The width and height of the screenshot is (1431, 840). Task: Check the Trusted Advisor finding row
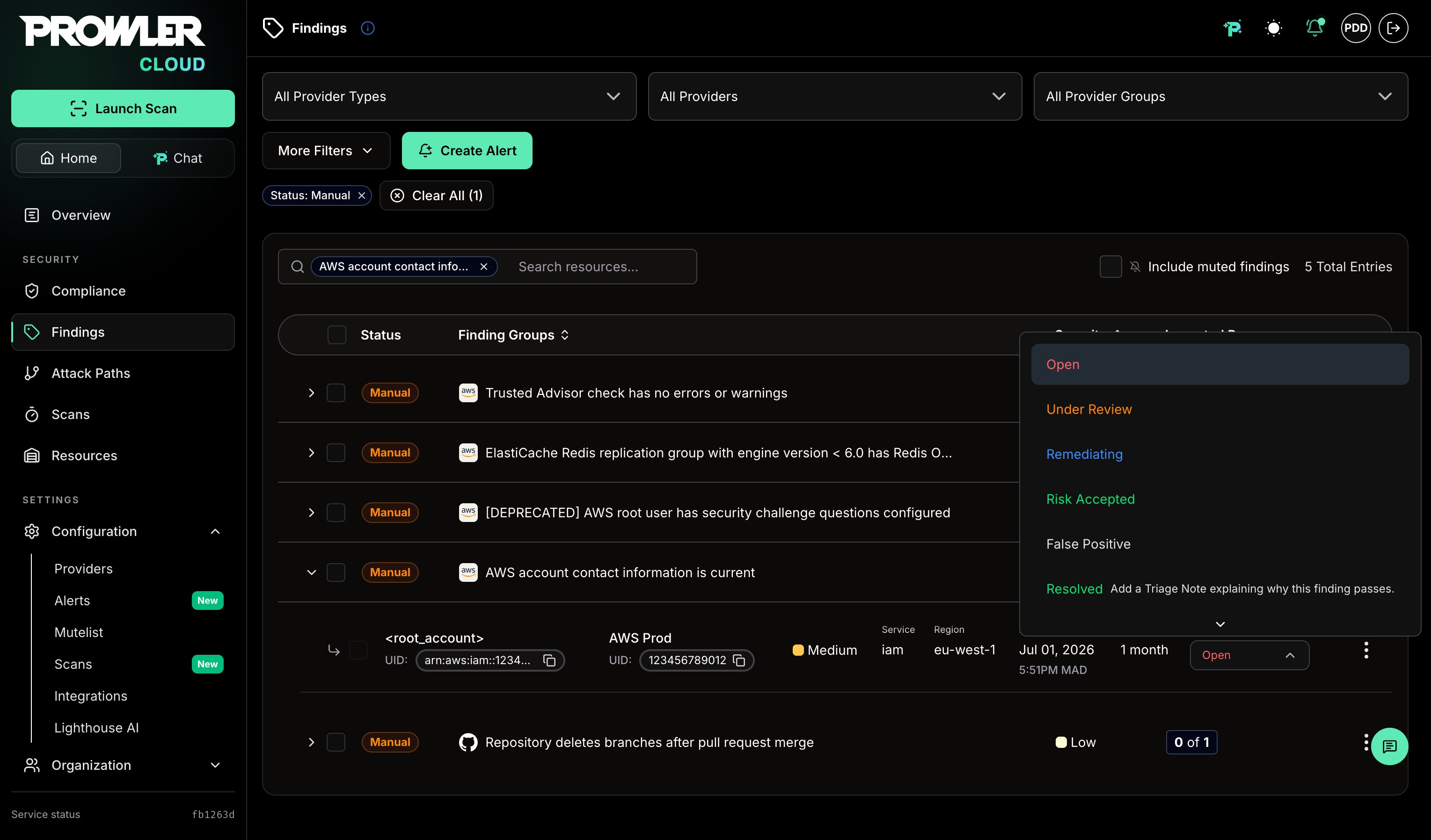[336, 393]
